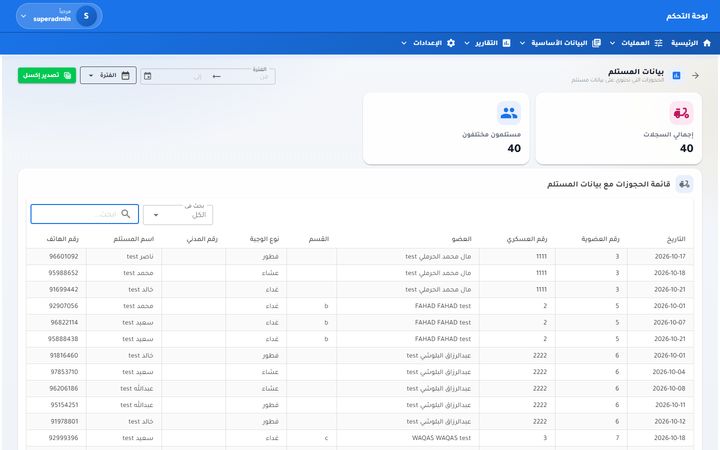Click phone number 92999396
The height and width of the screenshot is (450, 720).
[63, 438]
